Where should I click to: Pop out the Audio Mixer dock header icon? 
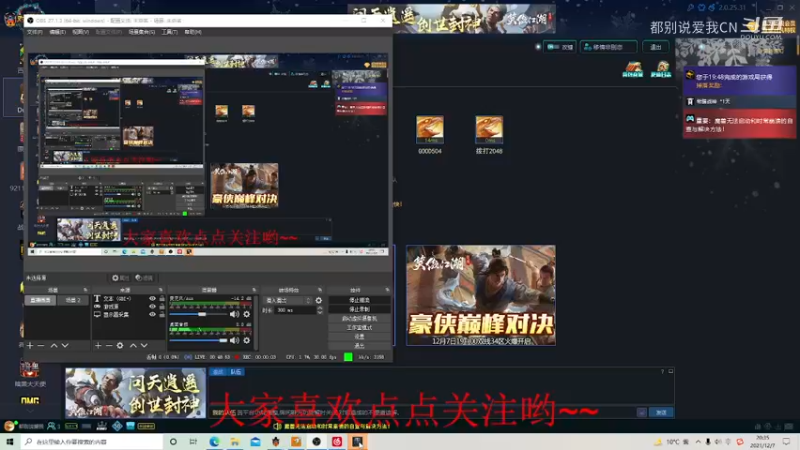[254, 290]
